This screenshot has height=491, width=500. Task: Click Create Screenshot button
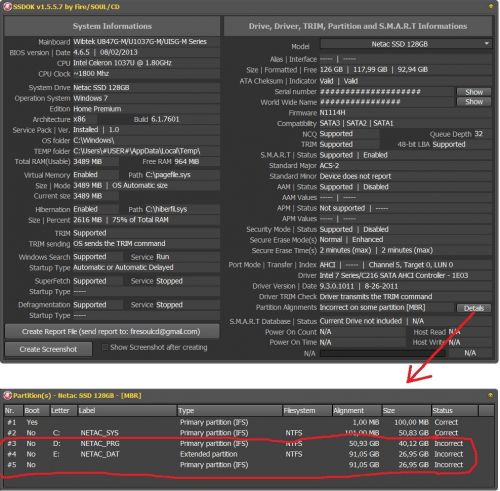(48, 349)
